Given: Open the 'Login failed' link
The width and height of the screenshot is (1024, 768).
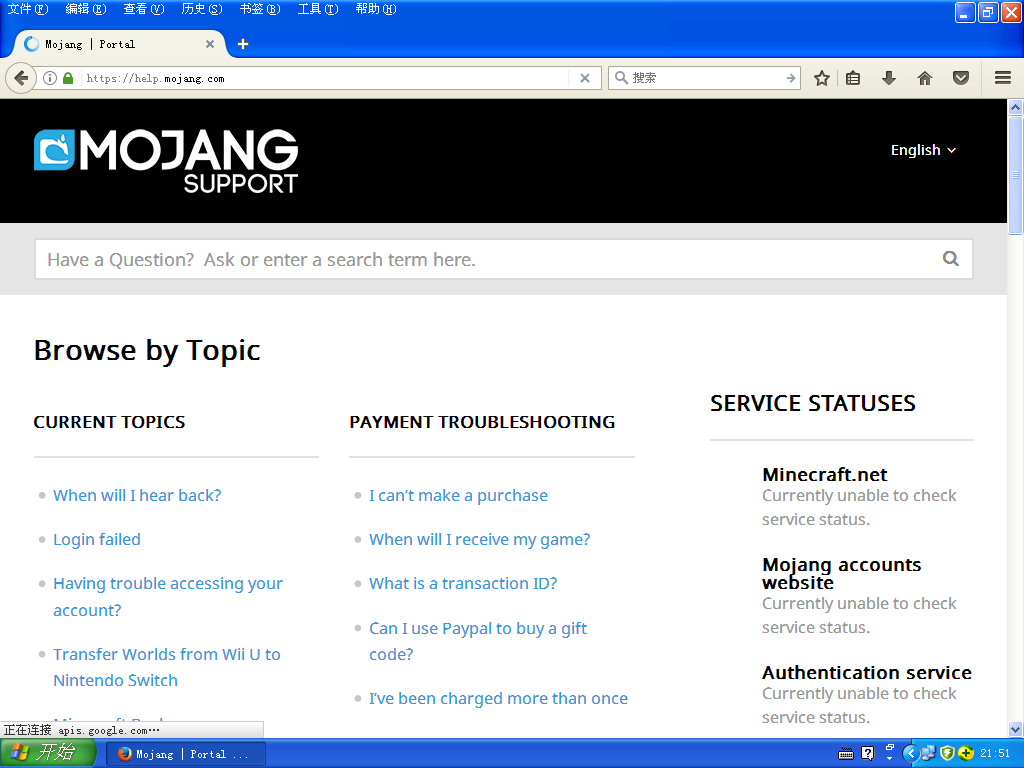Looking at the screenshot, I should [97, 539].
